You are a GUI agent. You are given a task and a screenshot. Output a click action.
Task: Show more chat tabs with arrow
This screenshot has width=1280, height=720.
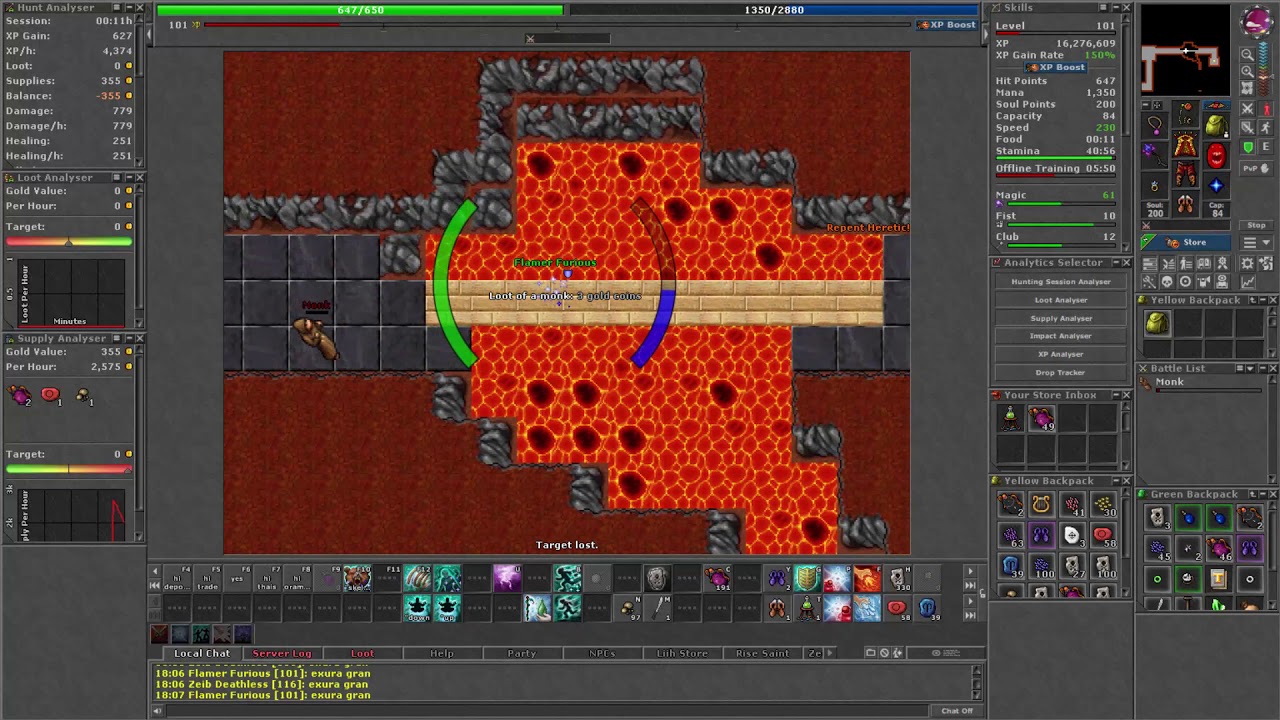tap(829, 653)
